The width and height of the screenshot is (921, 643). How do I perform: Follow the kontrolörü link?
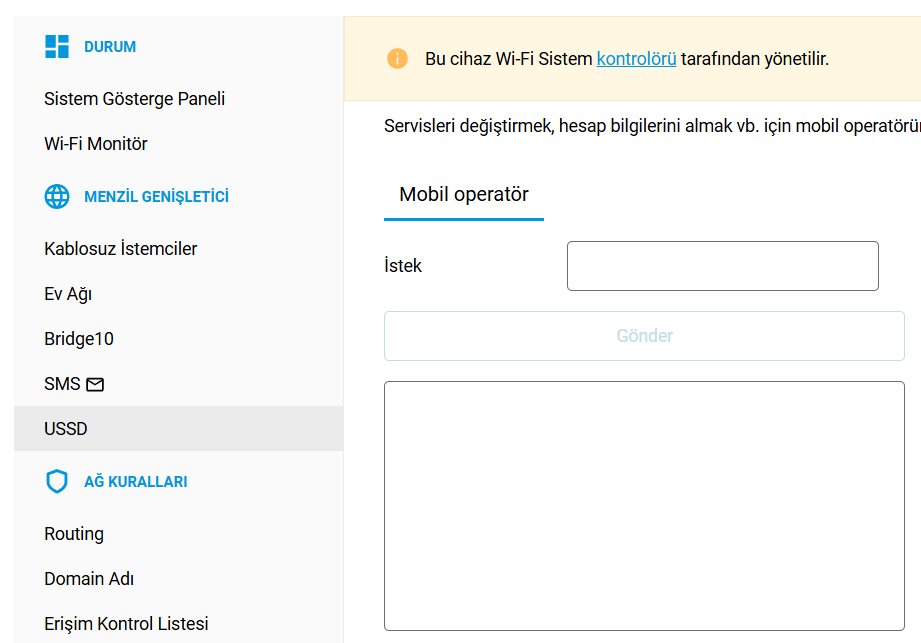tap(636, 59)
